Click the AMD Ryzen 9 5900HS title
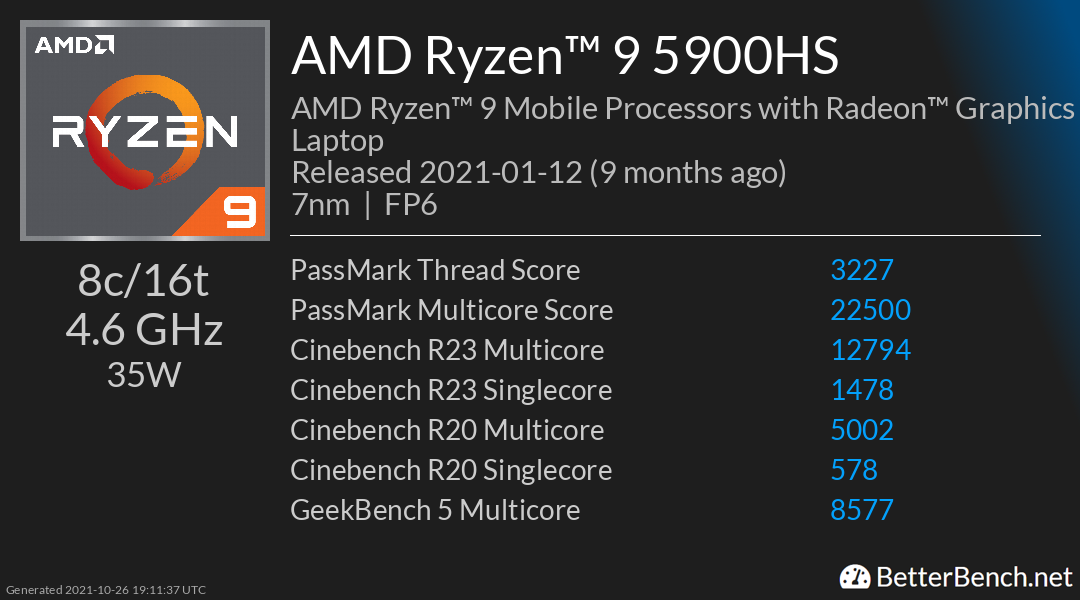Viewport: 1080px width, 600px height. (565, 57)
